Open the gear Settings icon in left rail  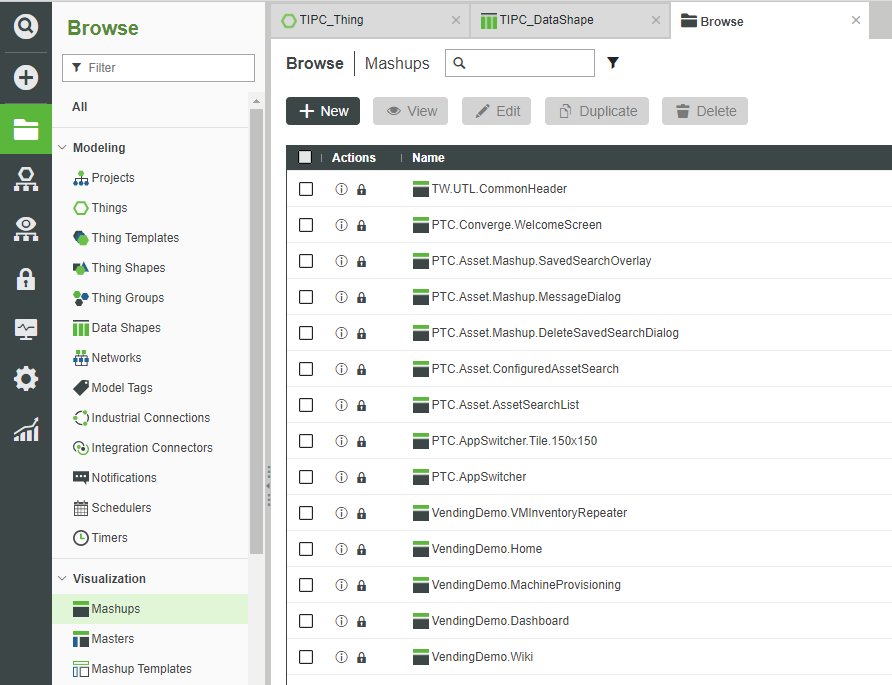26,379
